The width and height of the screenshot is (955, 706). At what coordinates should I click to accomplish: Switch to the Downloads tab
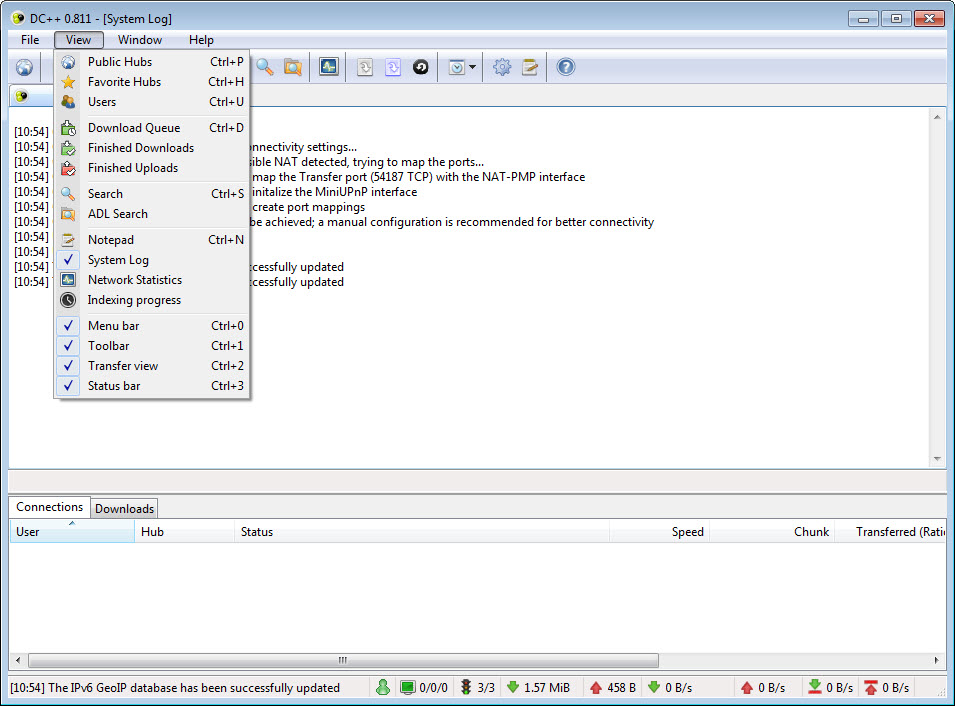pyautogui.click(x=124, y=509)
